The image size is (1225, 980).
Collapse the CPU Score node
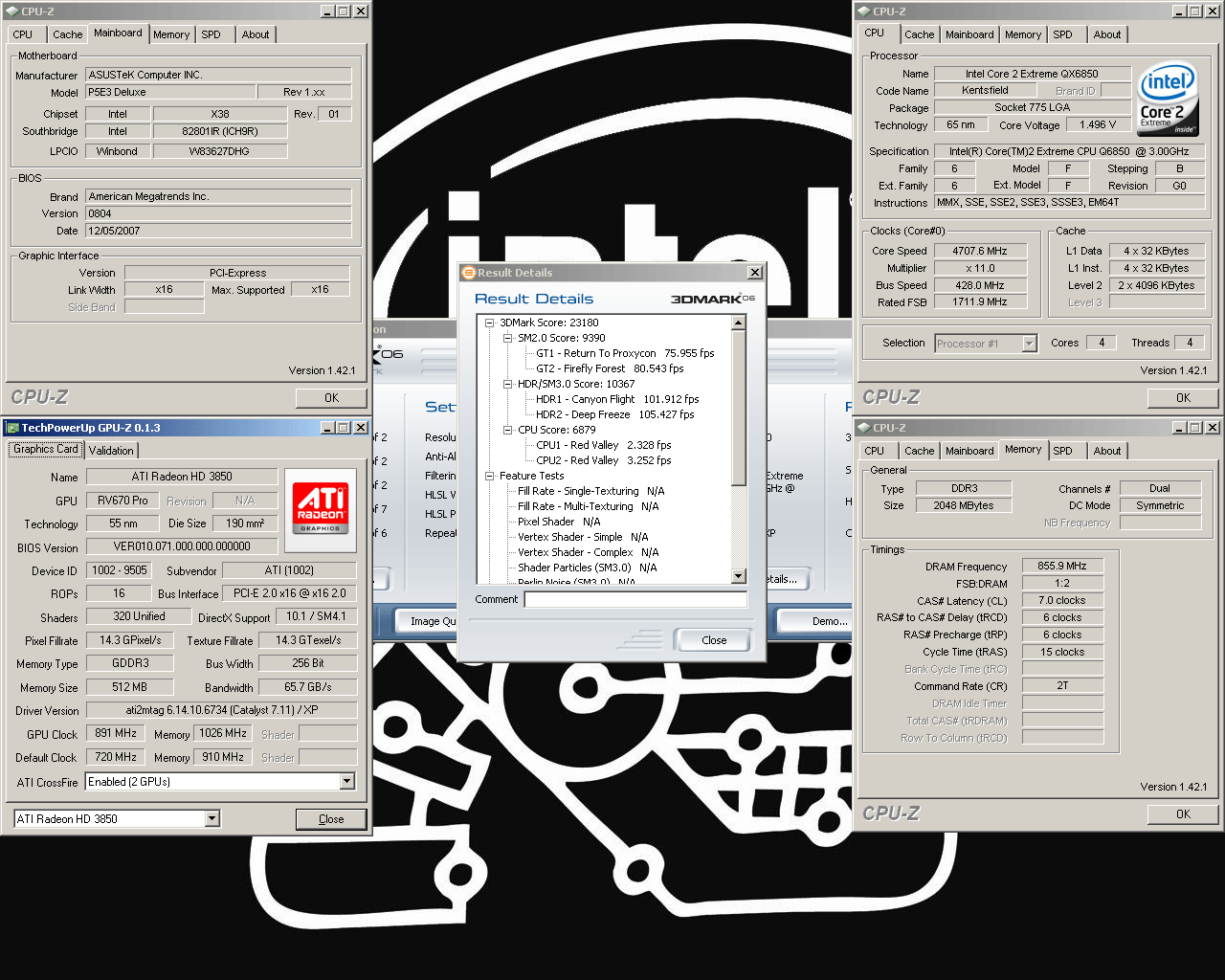pyautogui.click(x=507, y=430)
